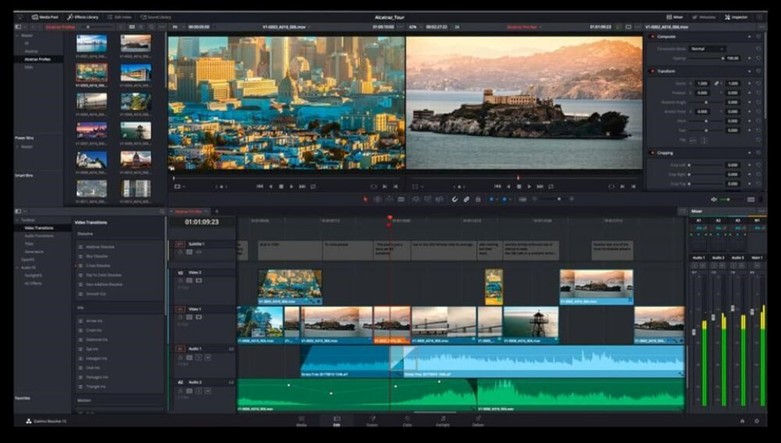Screen dimensions: 781x443
Task: Switch to the Fairlight page
Action: (443, 421)
